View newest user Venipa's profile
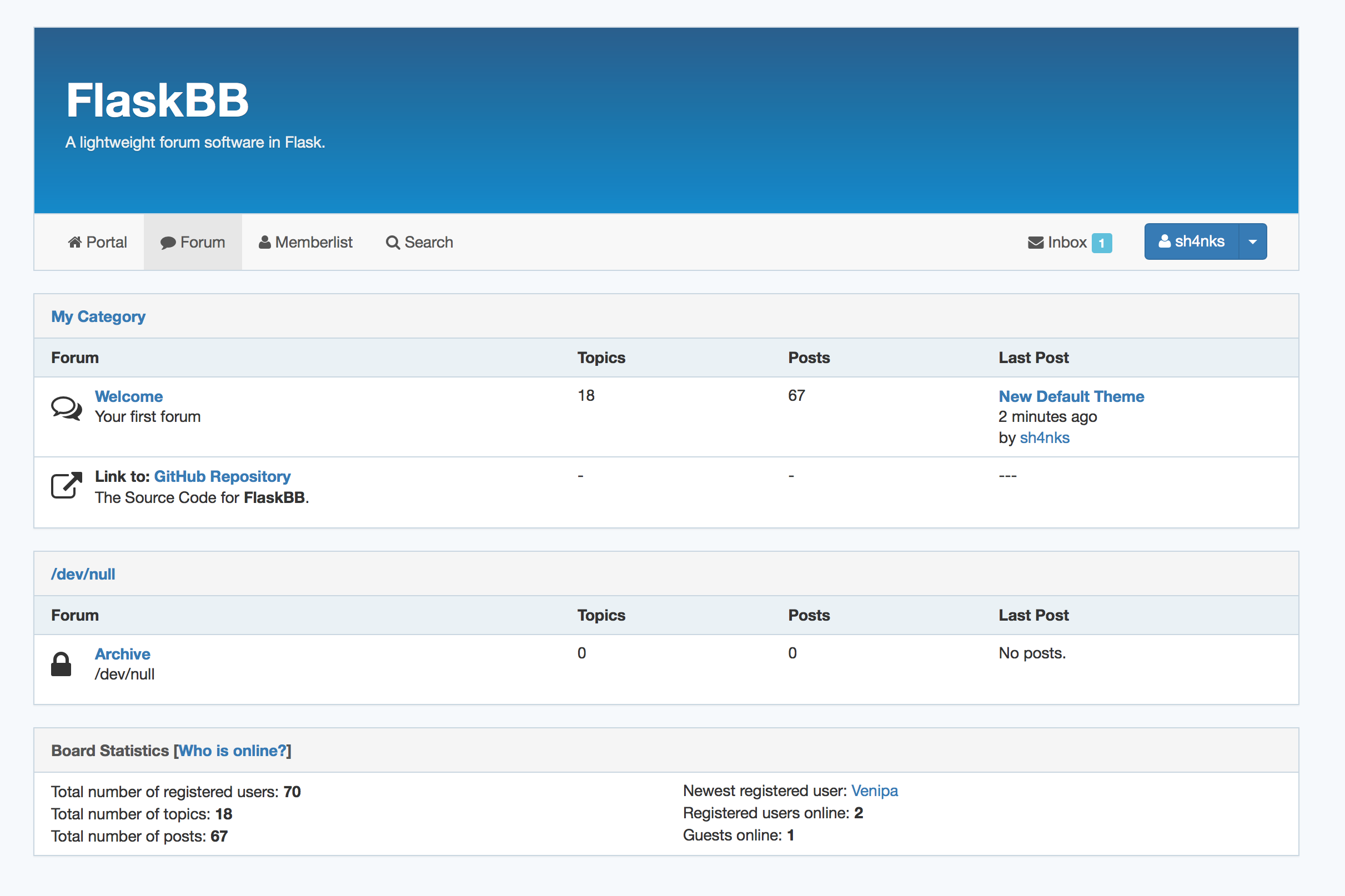This screenshot has width=1345, height=896. 874,791
